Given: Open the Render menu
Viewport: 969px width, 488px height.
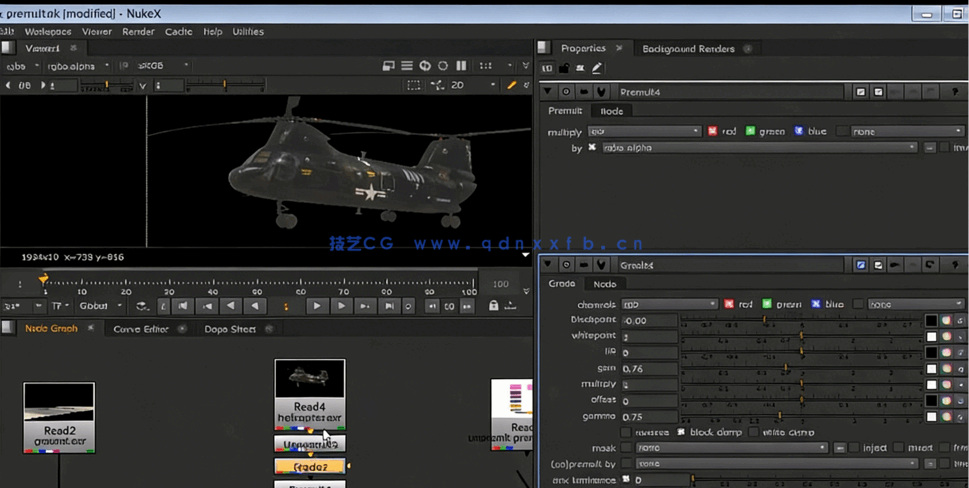Looking at the screenshot, I should pos(138,32).
